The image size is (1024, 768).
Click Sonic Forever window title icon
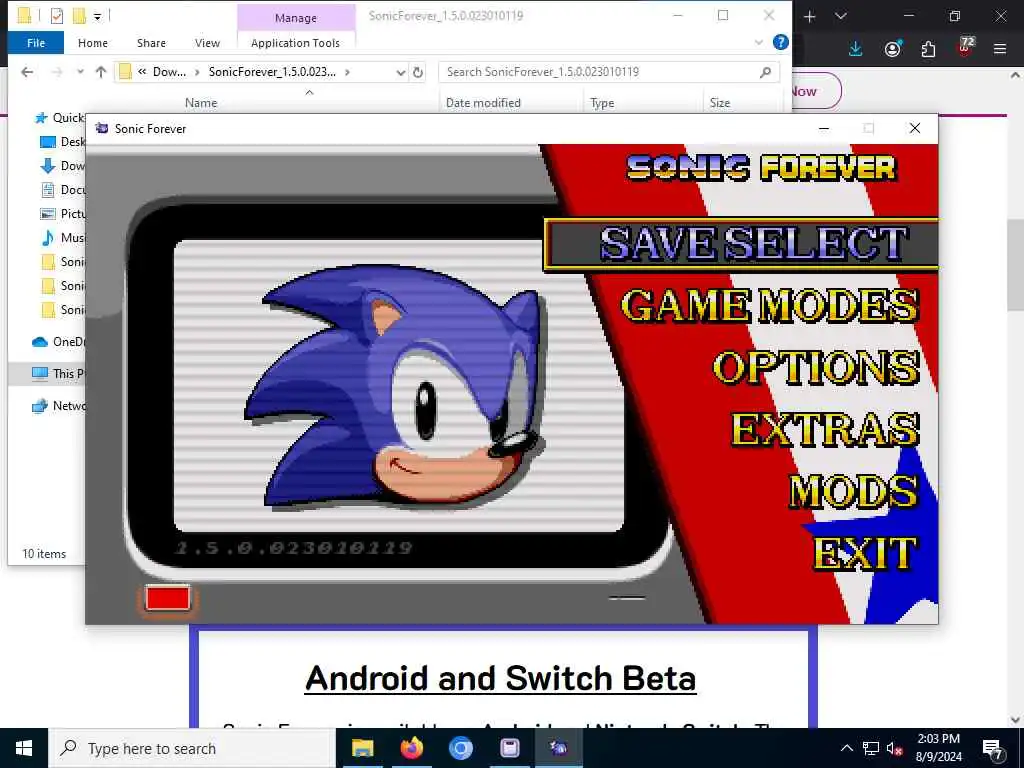tap(102, 128)
